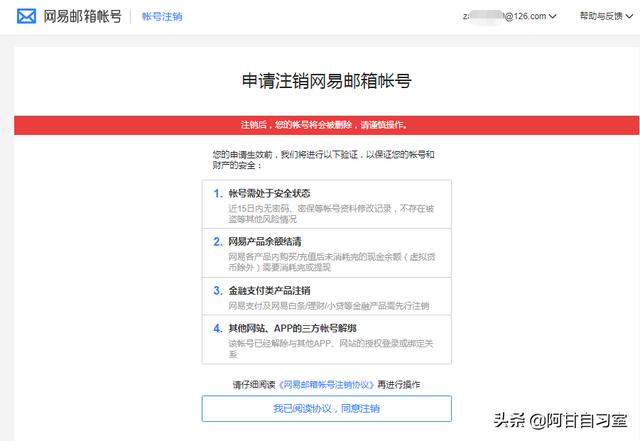The height and width of the screenshot is (441, 640).
Task: Click description 网易支付及网易白条/理财/小贷等金融产品需先行注销
Action: pyautogui.click(x=329, y=306)
